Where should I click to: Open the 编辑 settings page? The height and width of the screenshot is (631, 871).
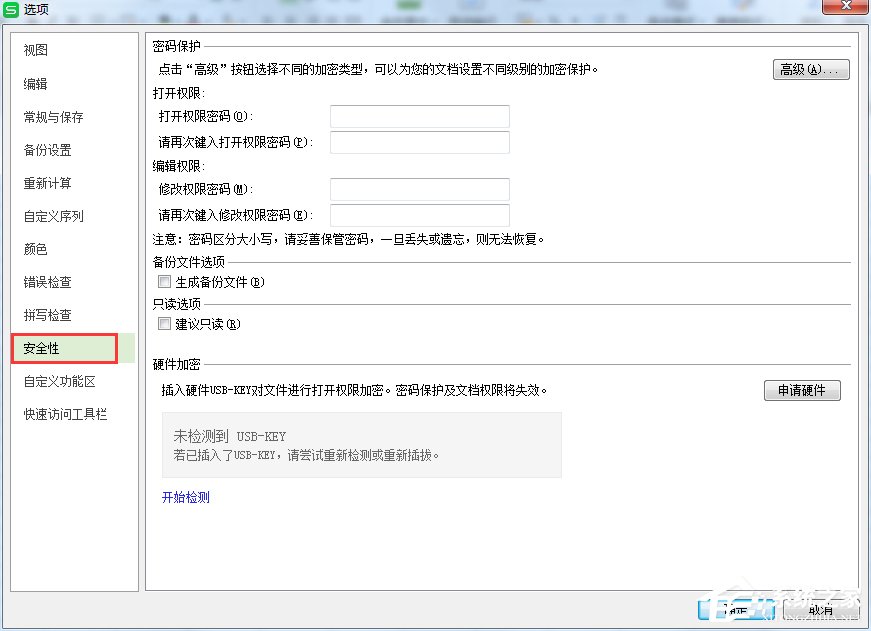click(34, 83)
